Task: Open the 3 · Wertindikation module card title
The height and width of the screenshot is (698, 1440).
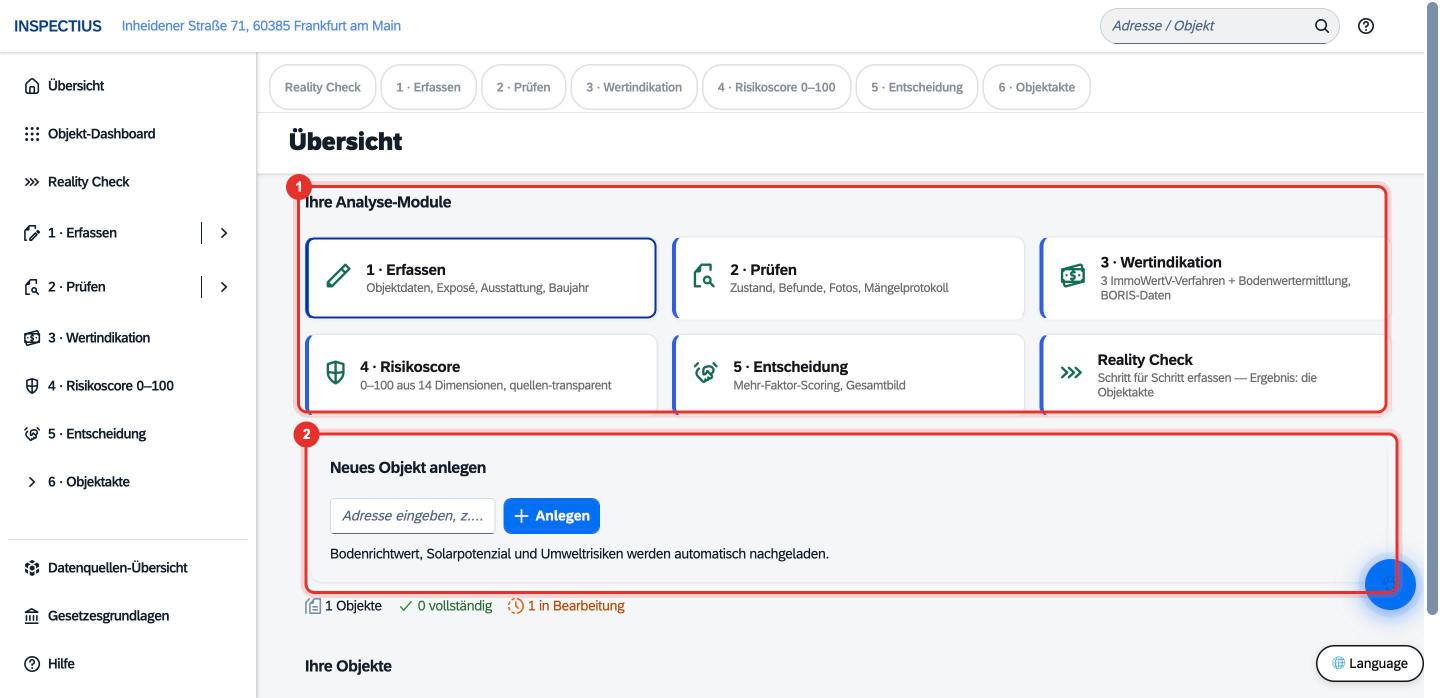Action: [1159, 262]
